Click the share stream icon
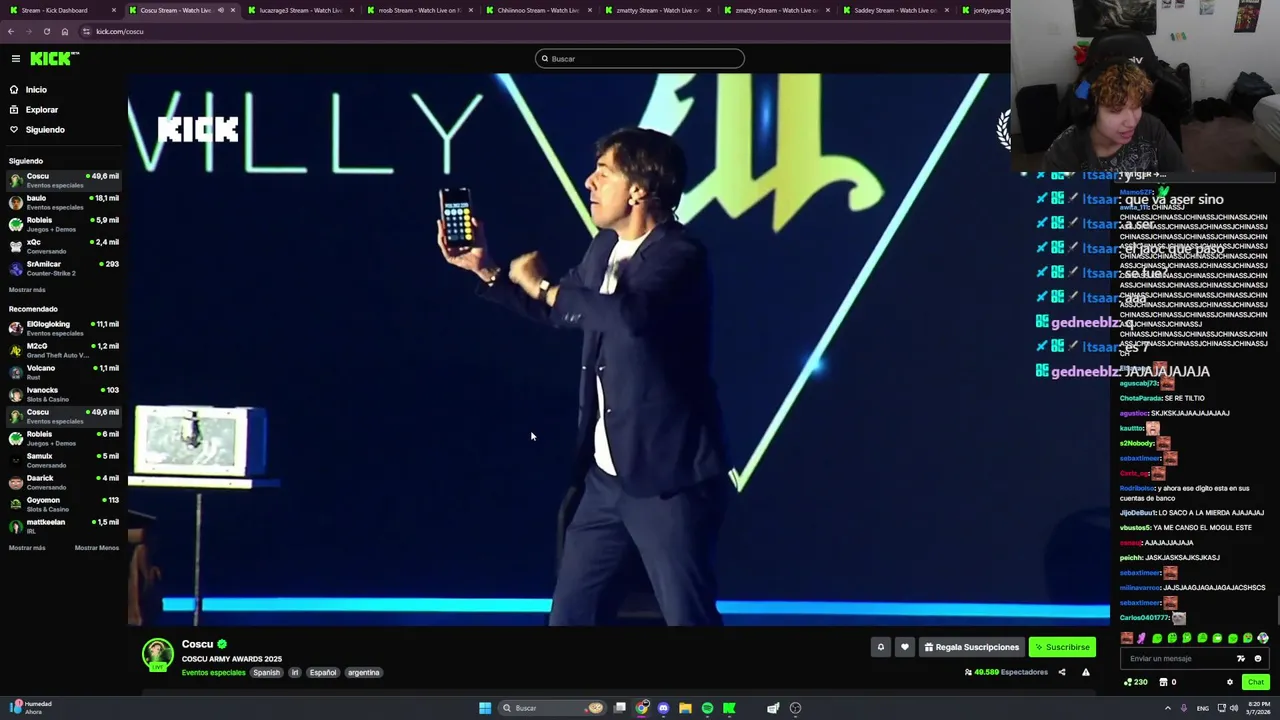1280x720 pixels. [x=1062, y=672]
